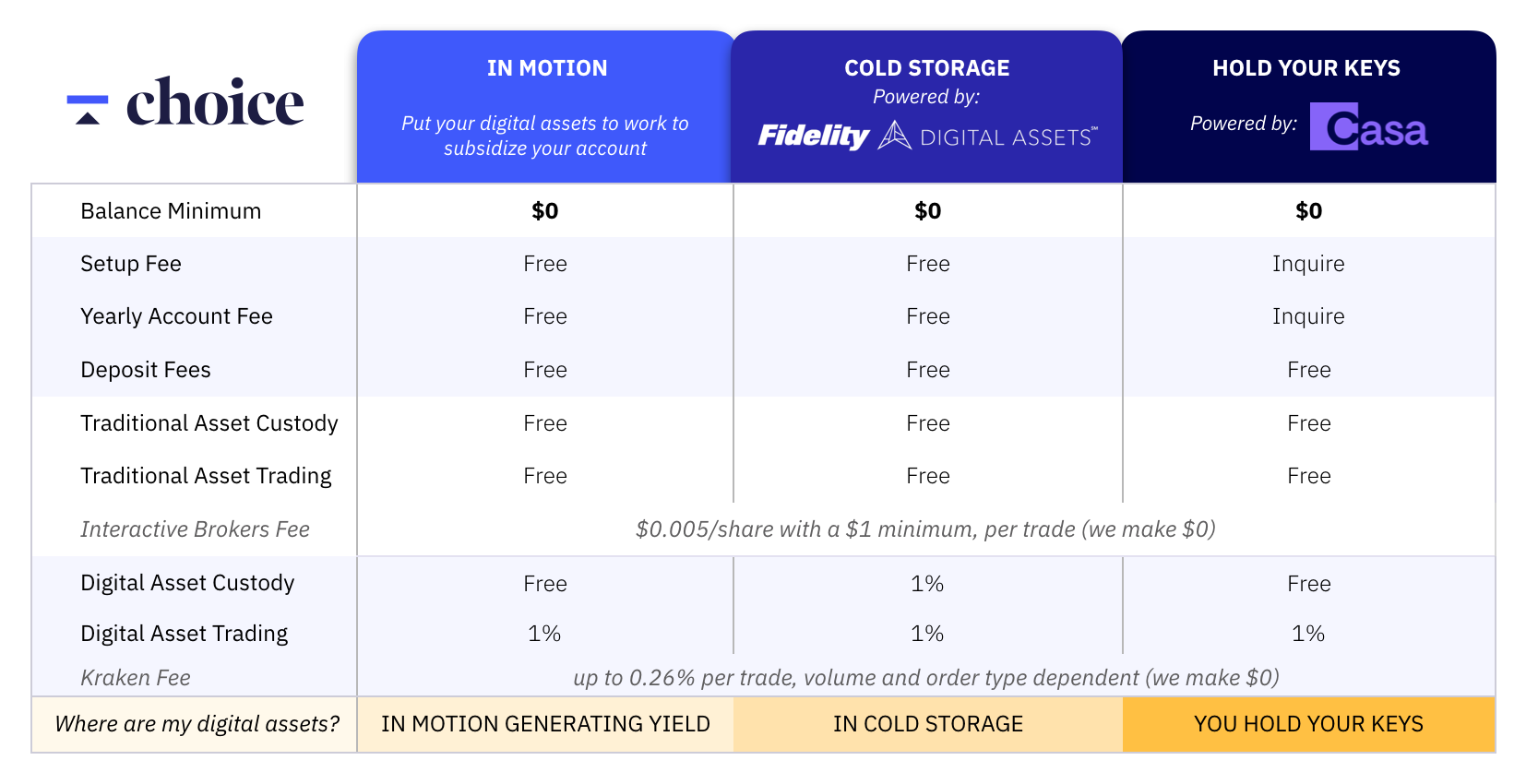Click the Fidelity Digital Assets logo
The height and width of the screenshot is (784, 1526).
click(x=927, y=136)
